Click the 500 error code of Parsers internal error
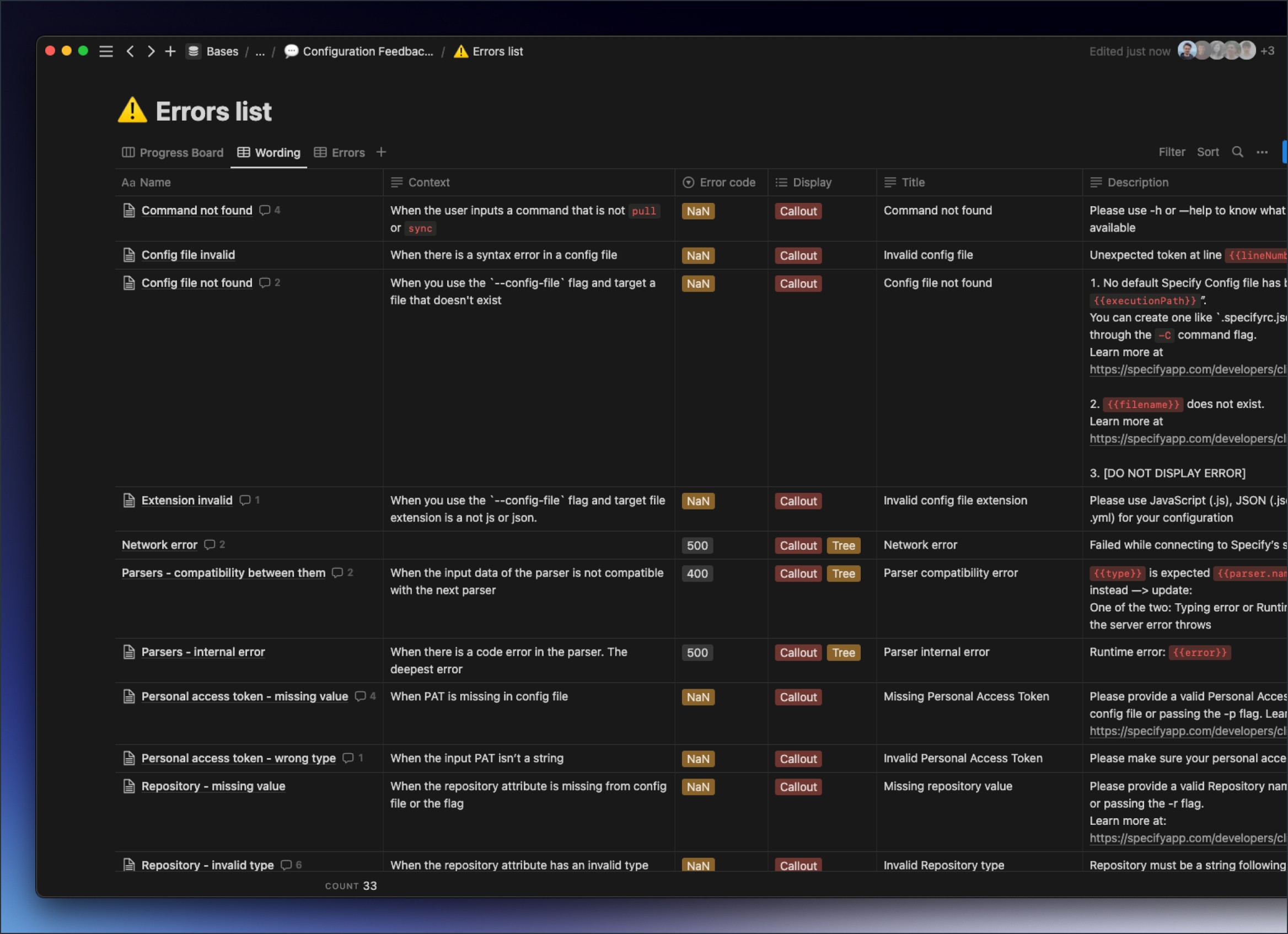The image size is (1288, 934). click(x=697, y=652)
